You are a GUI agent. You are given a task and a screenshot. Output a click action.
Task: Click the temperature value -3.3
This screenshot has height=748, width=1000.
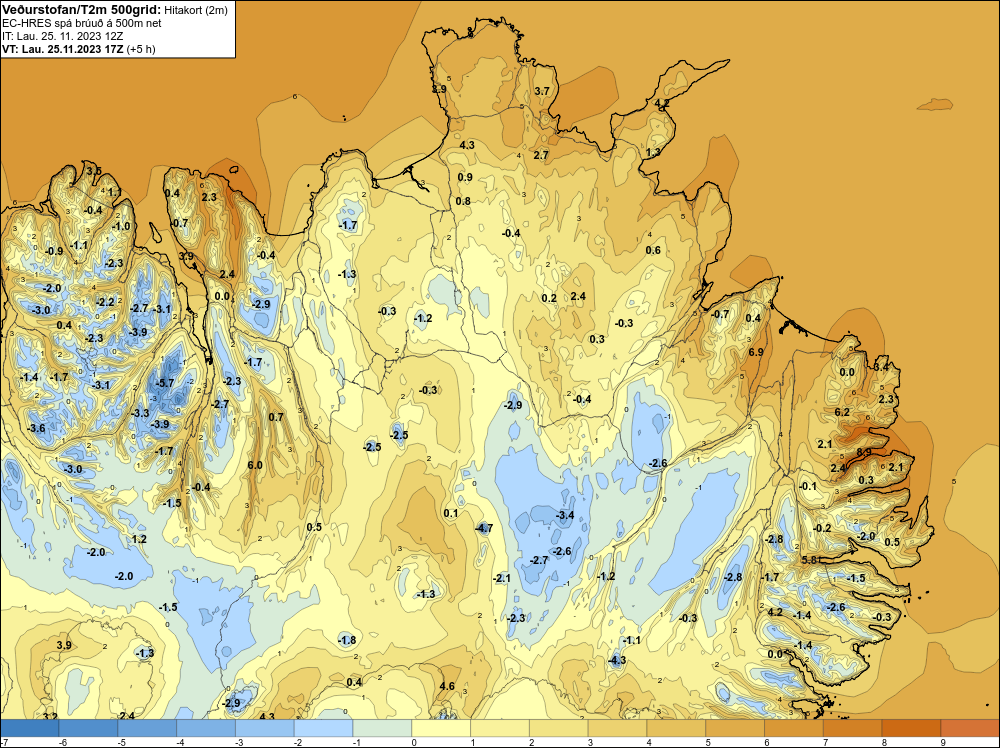[140, 413]
